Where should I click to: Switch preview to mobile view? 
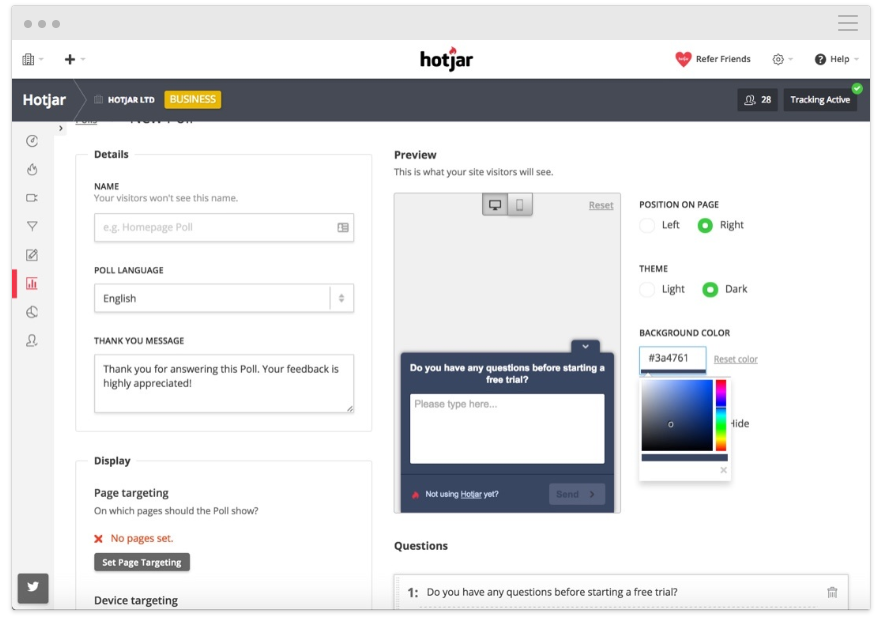point(520,205)
